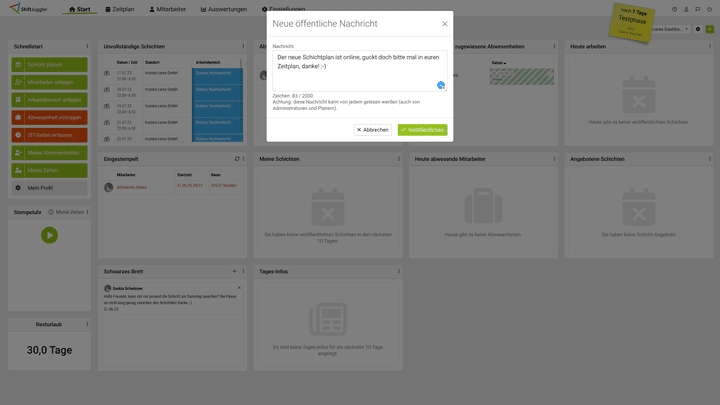Image resolution: width=720 pixels, height=405 pixels.
Task: Switch to the Zeitplan tab
Action: pyautogui.click(x=119, y=9)
